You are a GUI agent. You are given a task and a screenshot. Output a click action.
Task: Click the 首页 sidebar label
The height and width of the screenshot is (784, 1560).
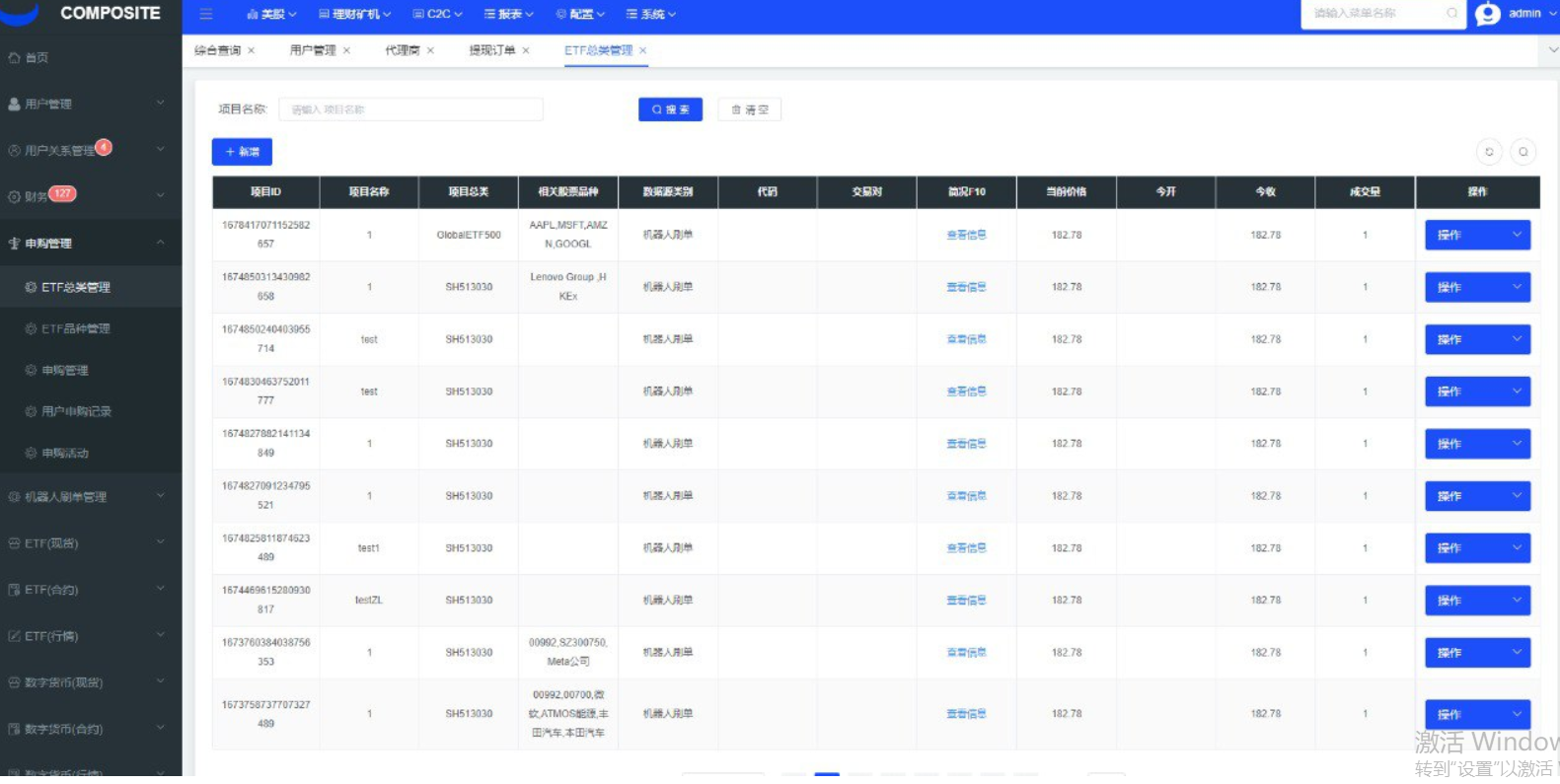37,58
